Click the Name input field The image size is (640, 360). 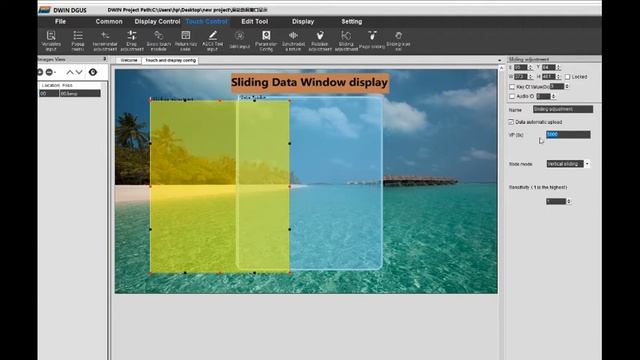(x=563, y=109)
